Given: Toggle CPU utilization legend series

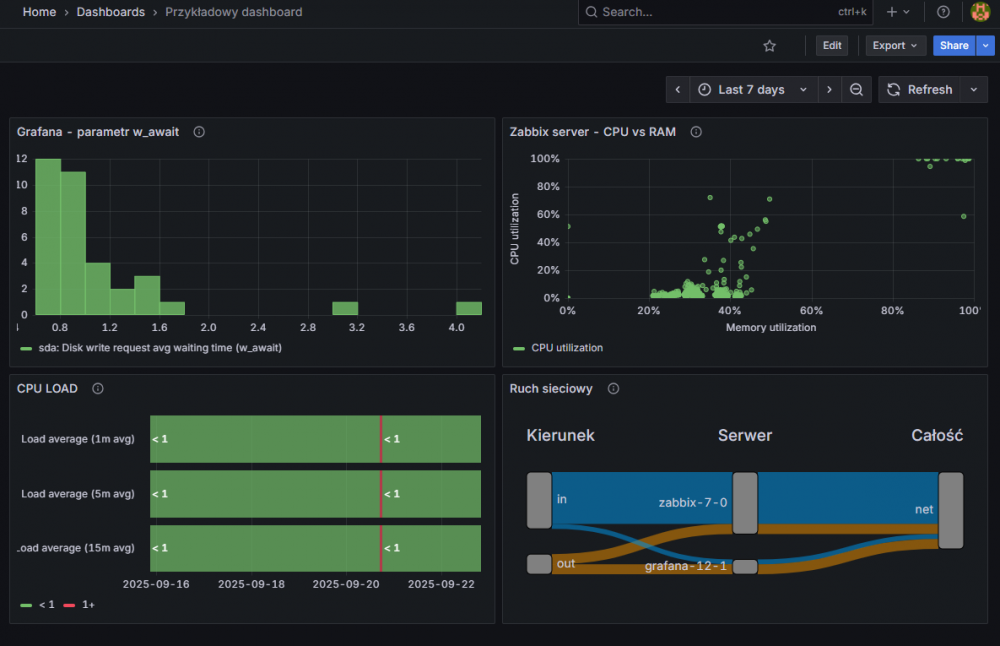Looking at the screenshot, I should (x=566, y=348).
